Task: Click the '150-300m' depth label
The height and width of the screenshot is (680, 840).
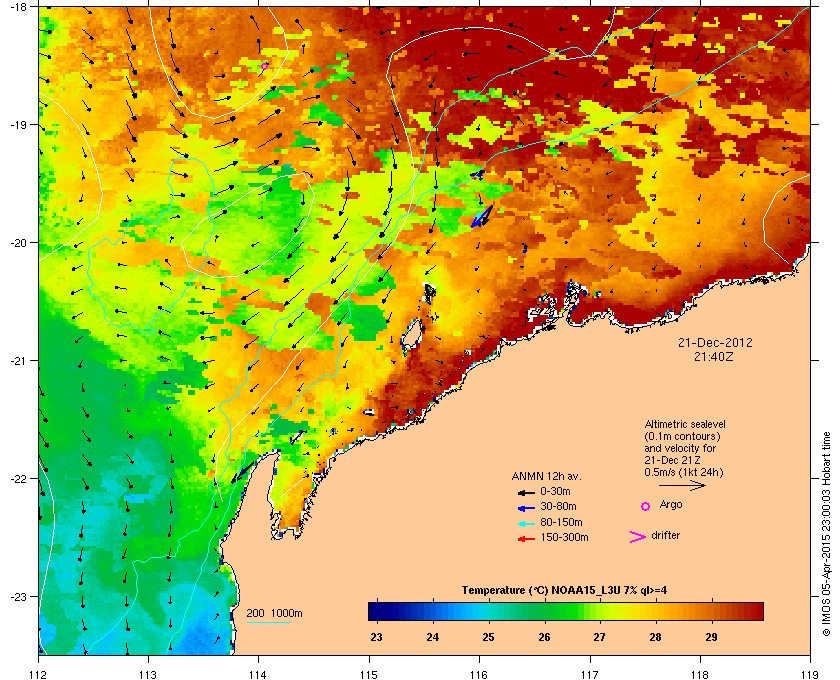Action: [564, 537]
